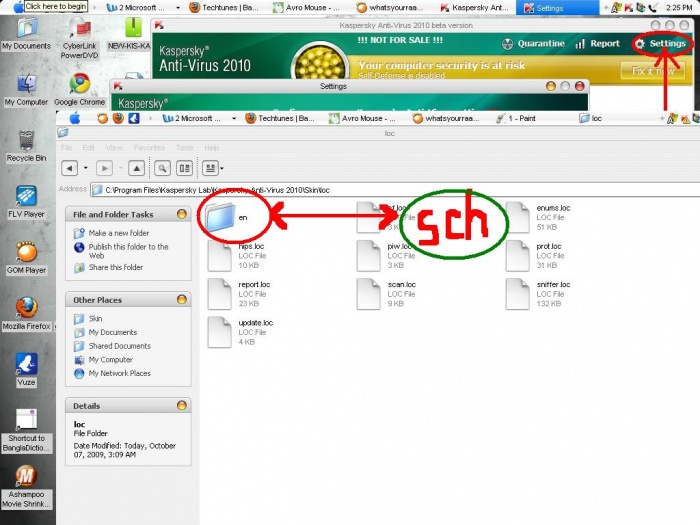Click the Search magnifier toolbar button
700x525 pixels.
click(162, 168)
